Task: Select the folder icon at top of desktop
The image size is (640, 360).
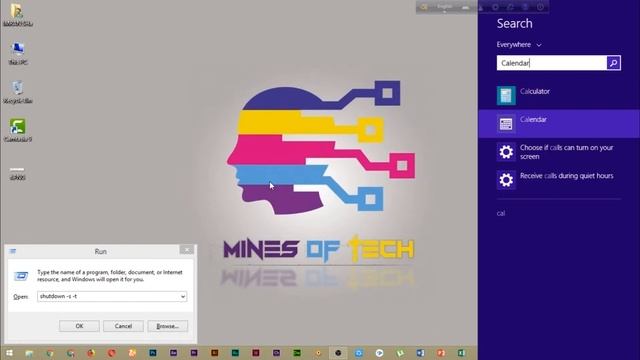Action: 18,15
